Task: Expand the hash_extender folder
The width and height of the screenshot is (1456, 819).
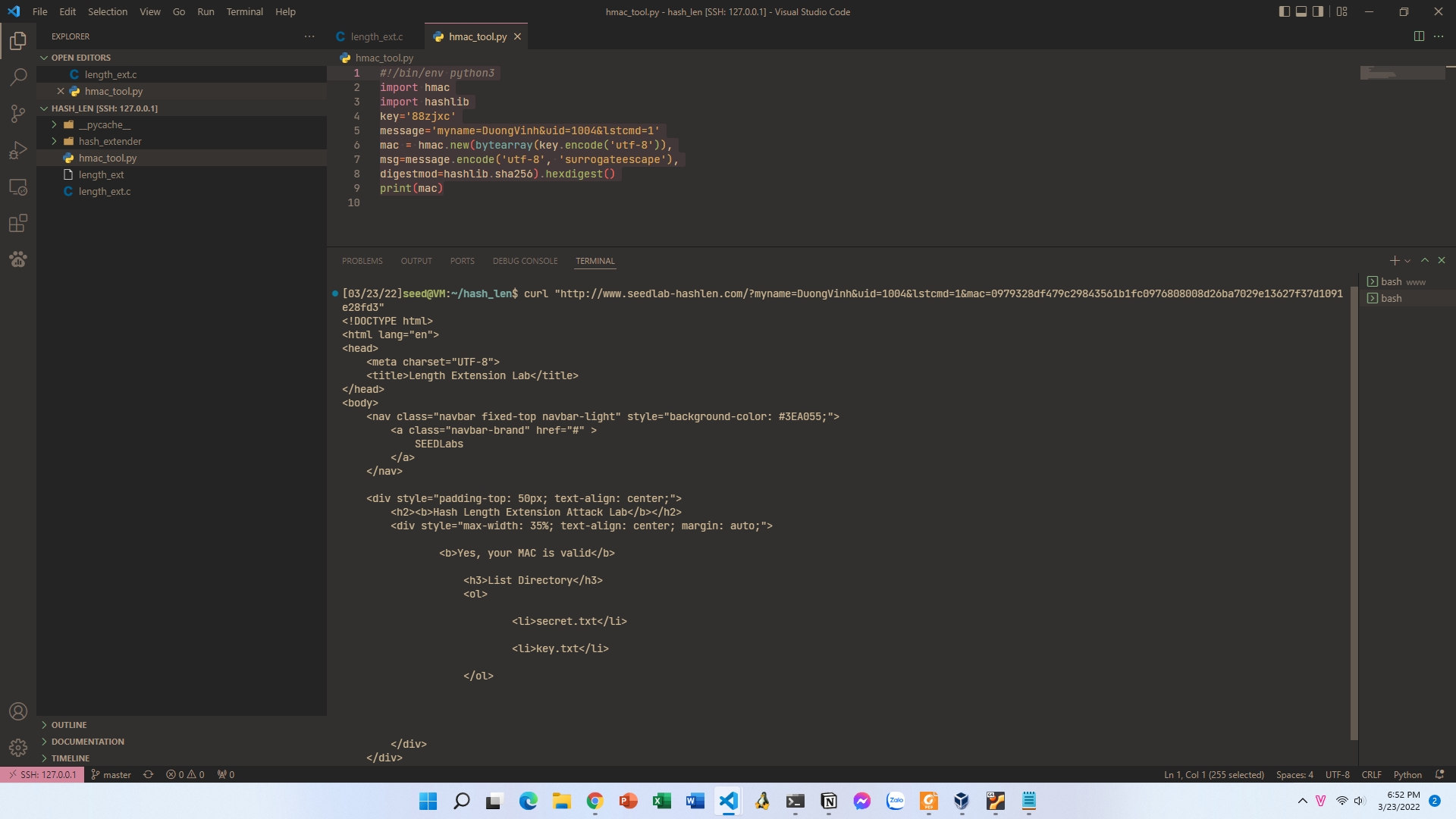Action: (109, 141)
